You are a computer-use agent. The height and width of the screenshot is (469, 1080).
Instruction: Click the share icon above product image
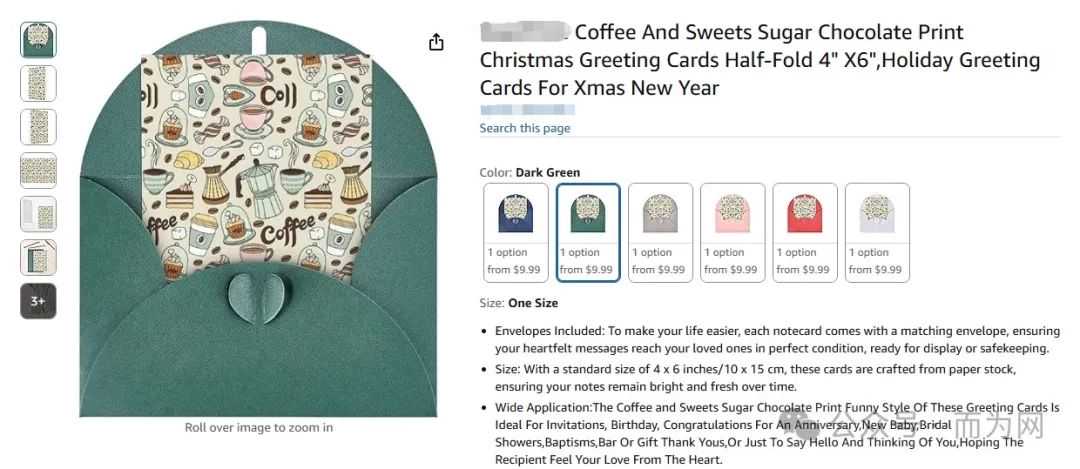436,42
